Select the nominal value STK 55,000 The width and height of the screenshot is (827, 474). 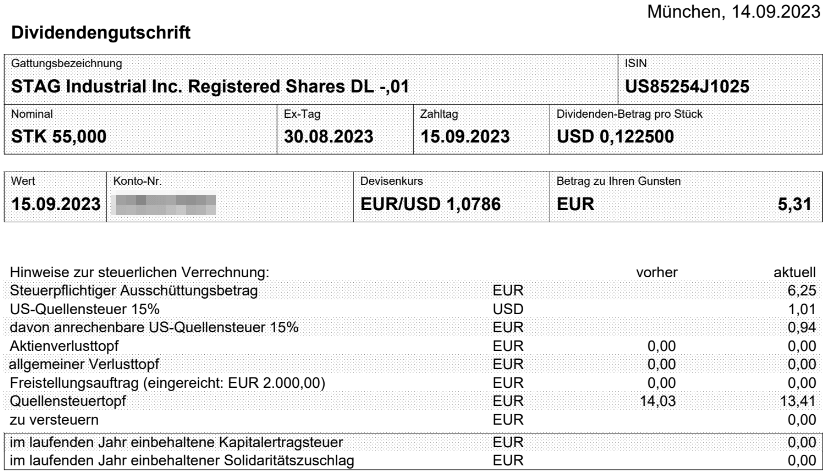click(x=59, y=137)
